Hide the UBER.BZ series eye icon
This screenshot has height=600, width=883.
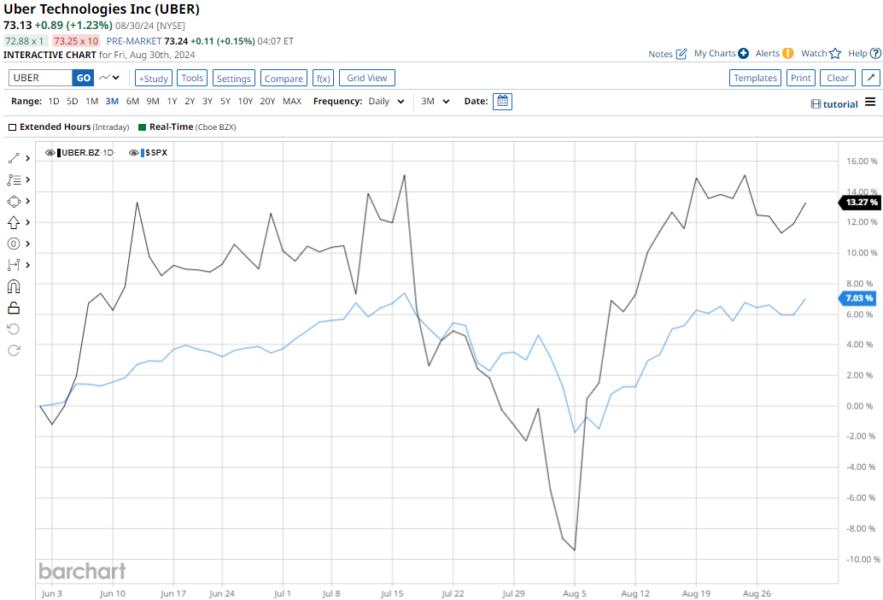click(x=50, y=153)
